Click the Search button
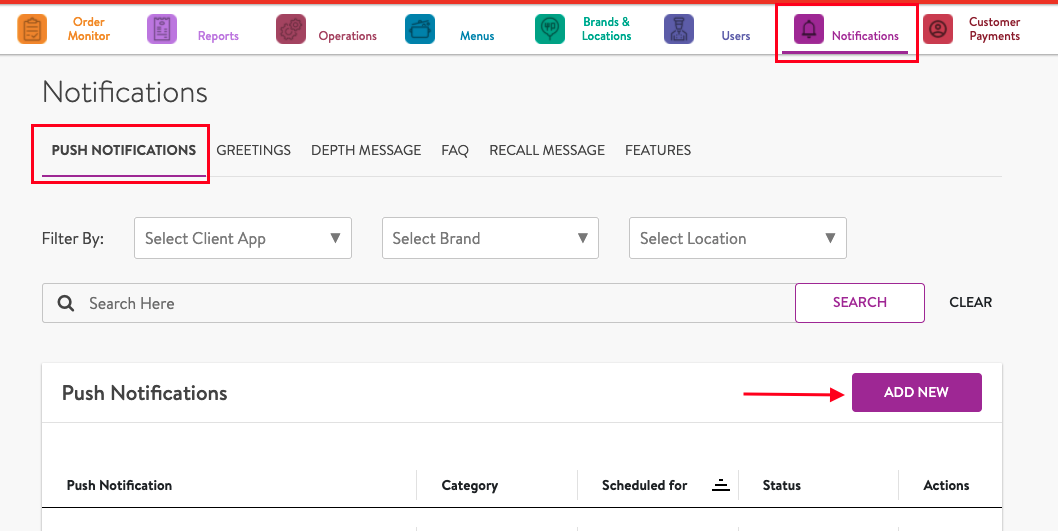Viewport: 1058px width, 531px height. pos(859,302)
